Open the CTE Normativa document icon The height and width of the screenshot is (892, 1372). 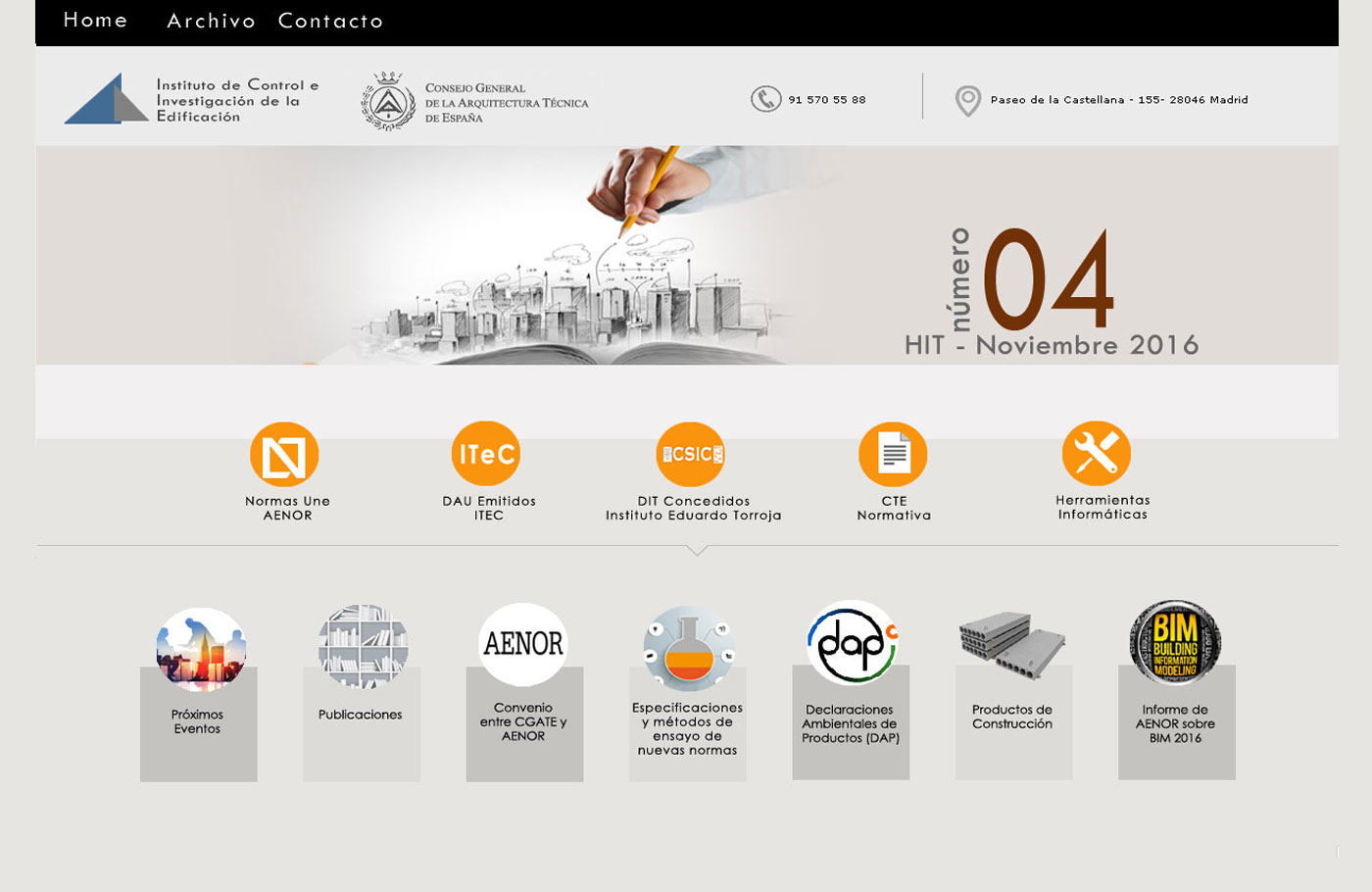pyautogui.click(x=893, y=455)
